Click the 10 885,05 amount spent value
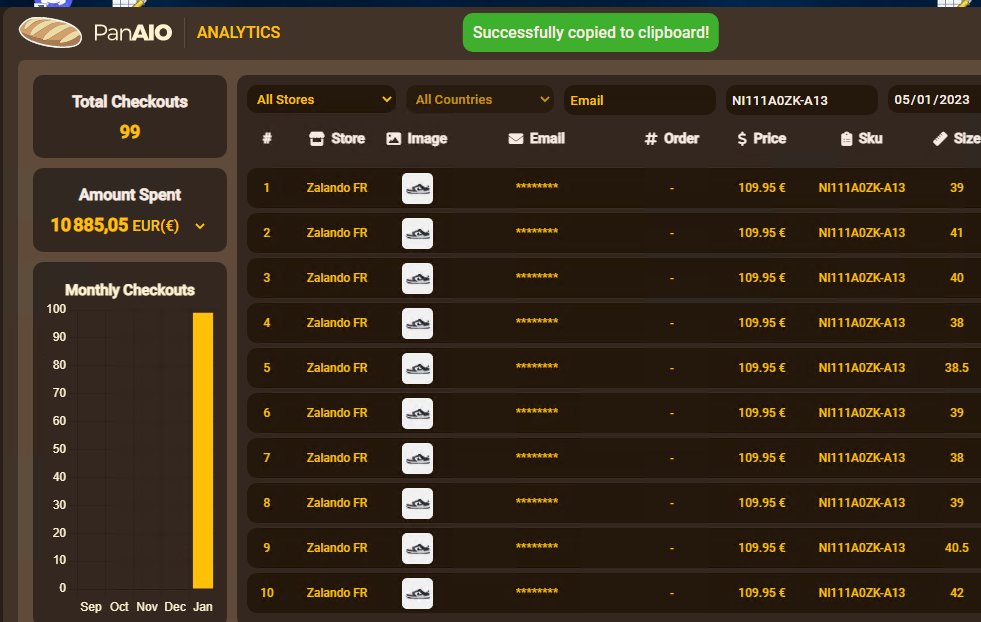This screenshot has height=622, width=981. point(89,225)
